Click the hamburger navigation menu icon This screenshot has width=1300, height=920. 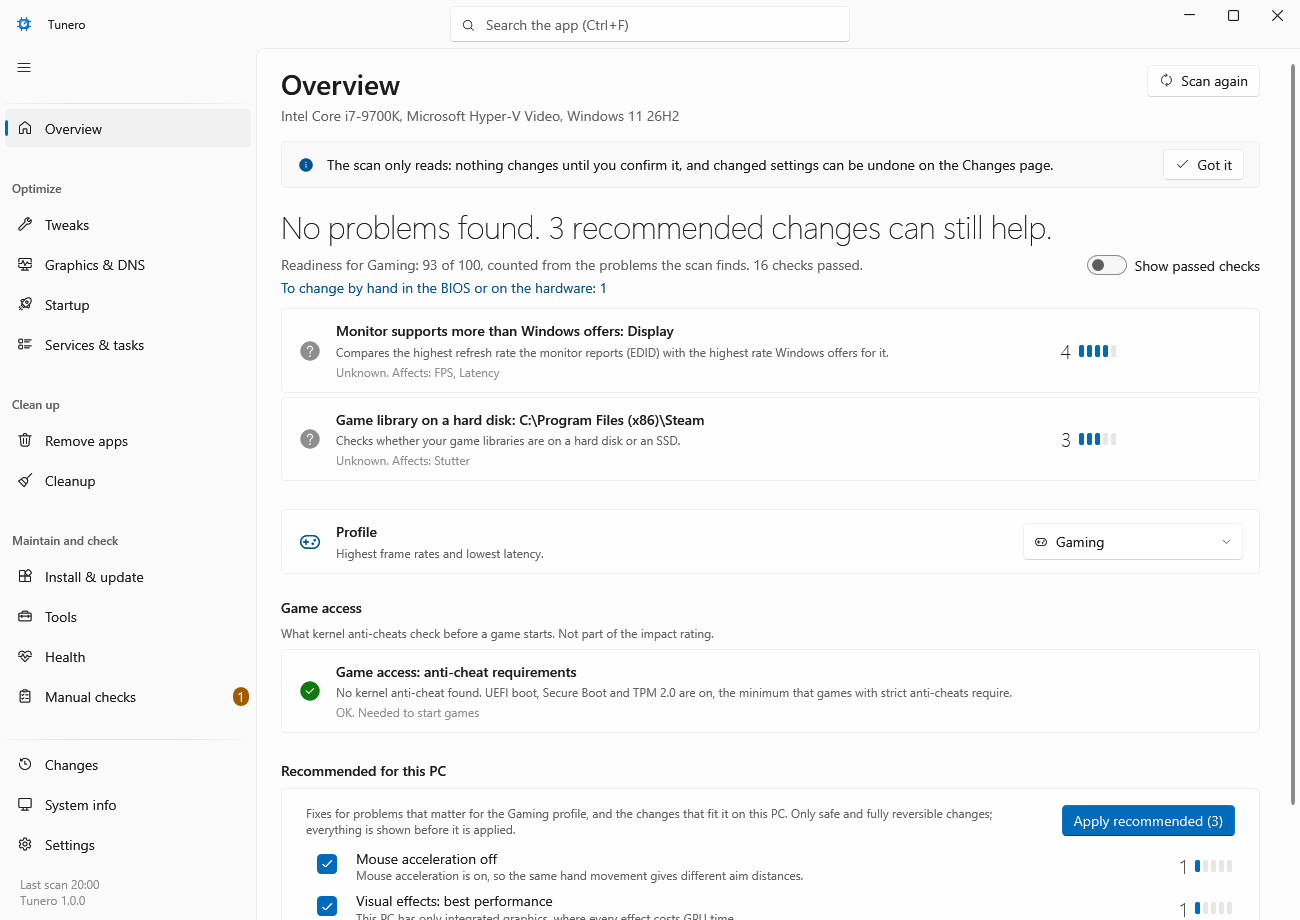[x=24, y=67]
